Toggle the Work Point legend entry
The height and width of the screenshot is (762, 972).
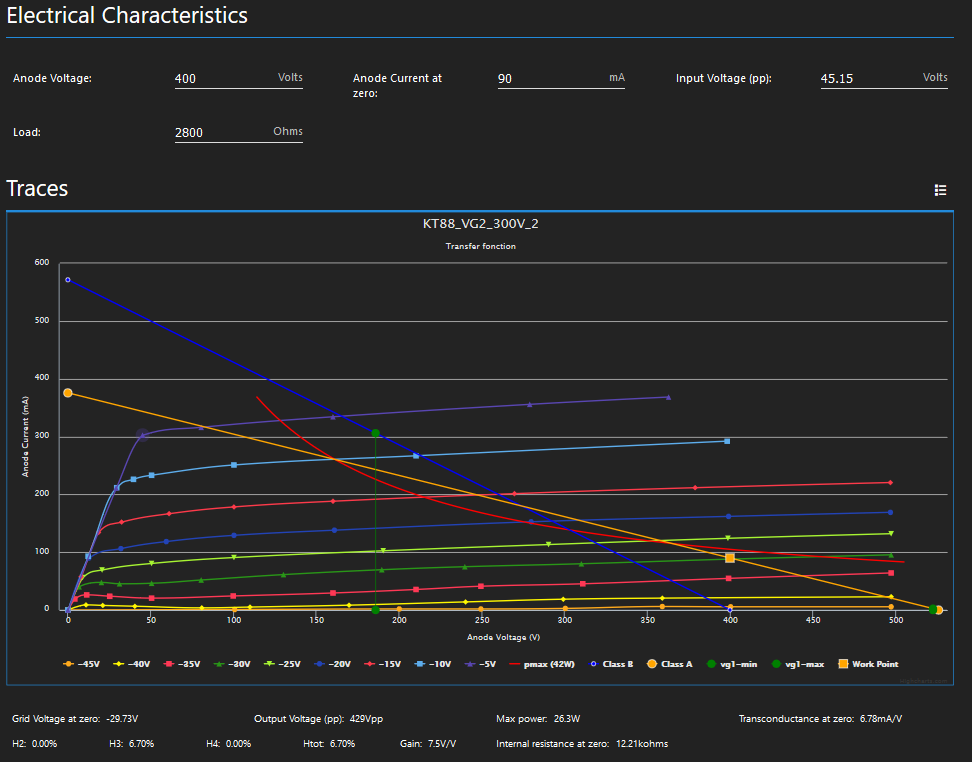pos(866,664)
